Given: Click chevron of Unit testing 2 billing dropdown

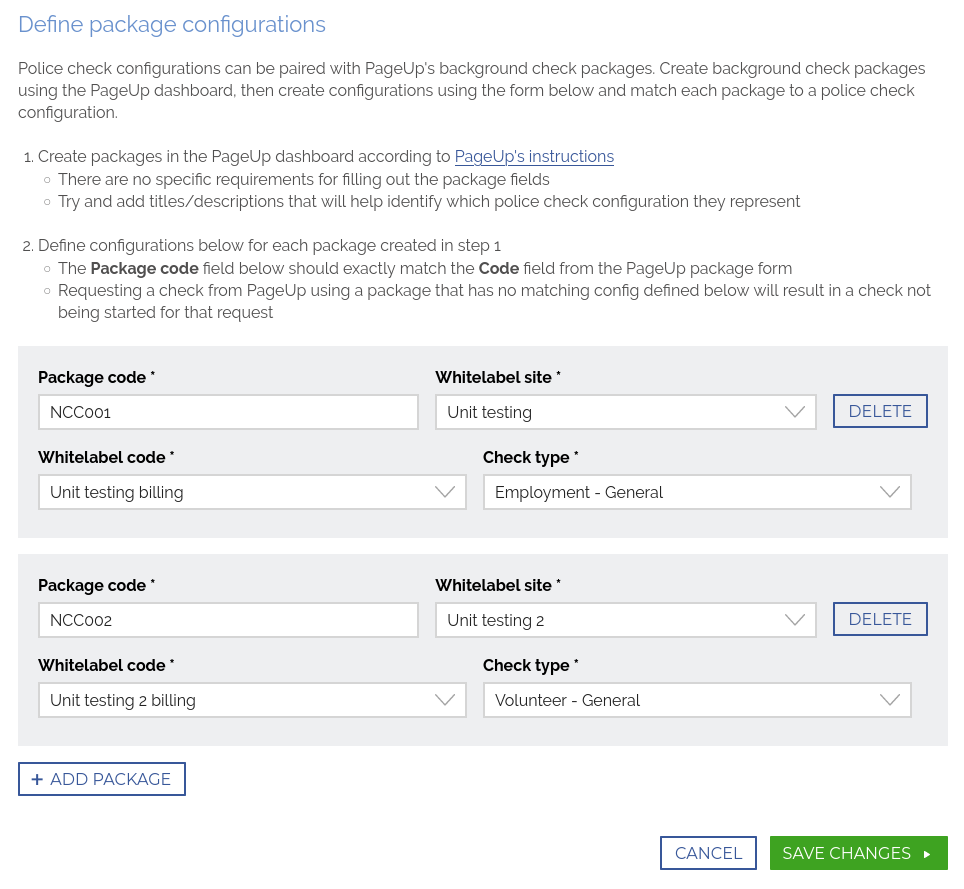Looking at the screenshot, I should pos(445,700).
